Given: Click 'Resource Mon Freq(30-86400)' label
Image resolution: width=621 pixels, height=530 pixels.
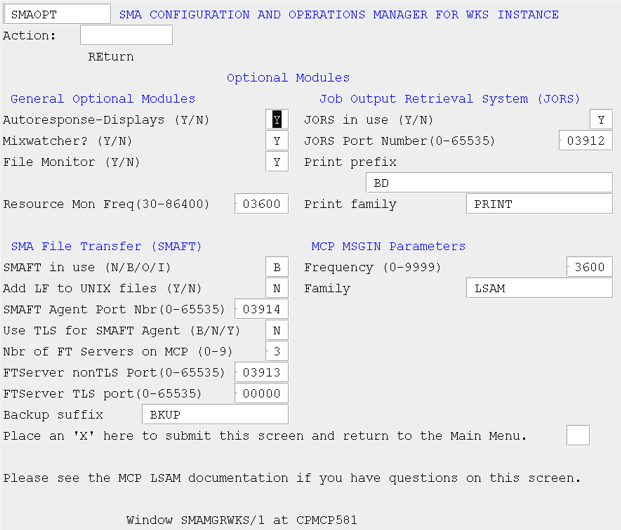Looking at the screenshot, I should [x=106, y=204].
